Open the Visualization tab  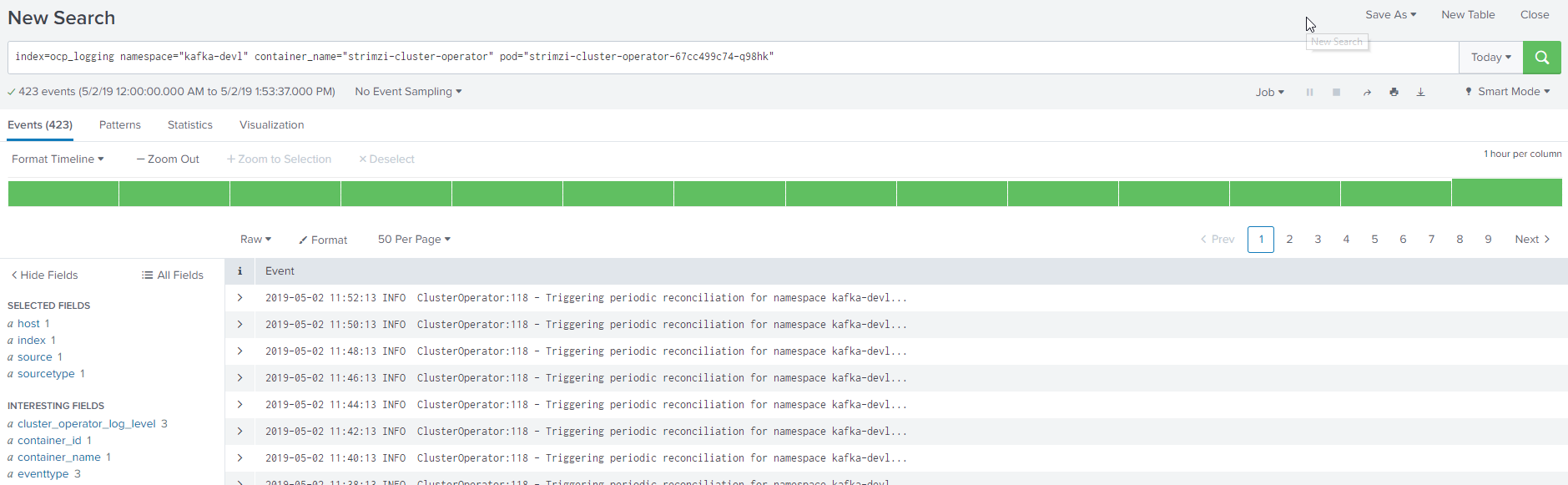[x=271, y=125]
